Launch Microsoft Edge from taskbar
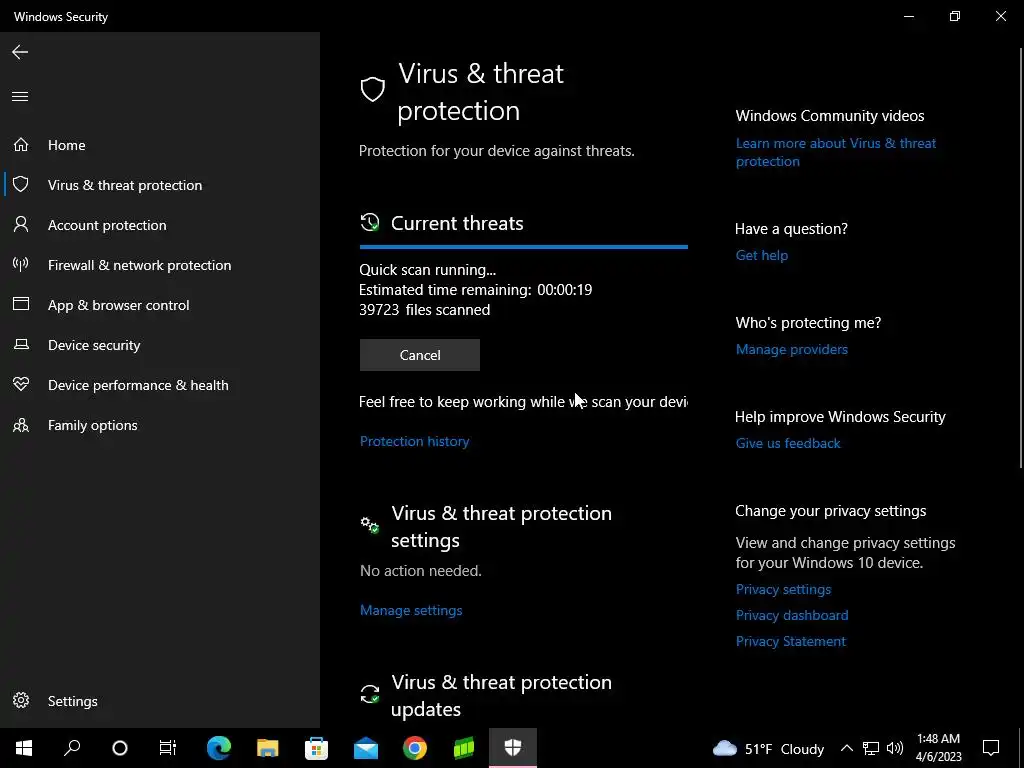Screen dimensions: 1024x768 tap(219, 748)
